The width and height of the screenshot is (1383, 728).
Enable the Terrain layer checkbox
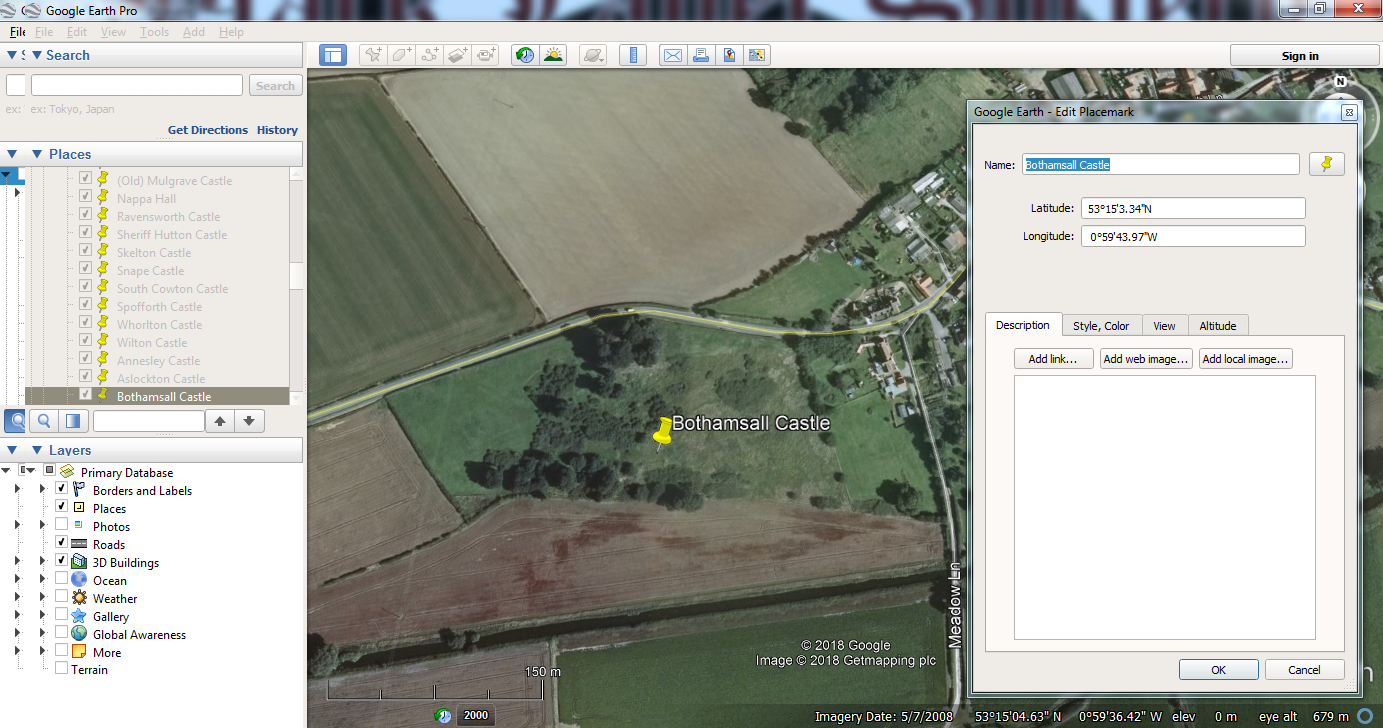62,669
